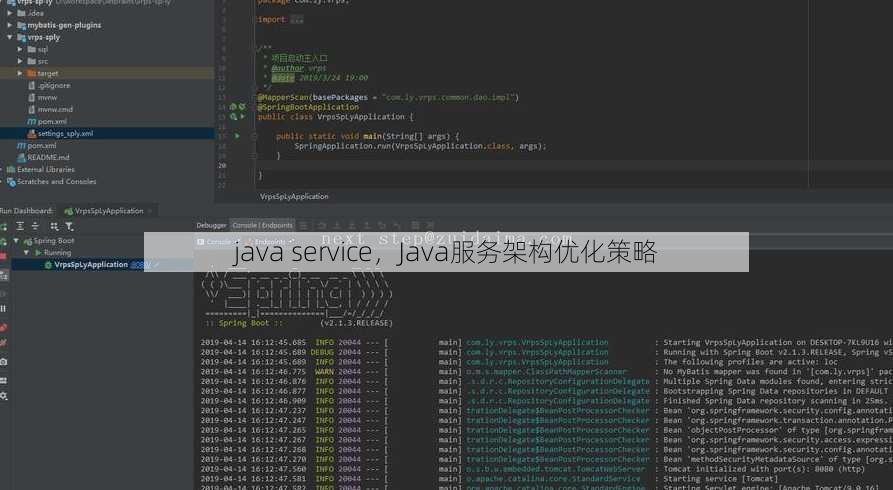
Task: Collapse the Running group node
Action: (26, 252)
